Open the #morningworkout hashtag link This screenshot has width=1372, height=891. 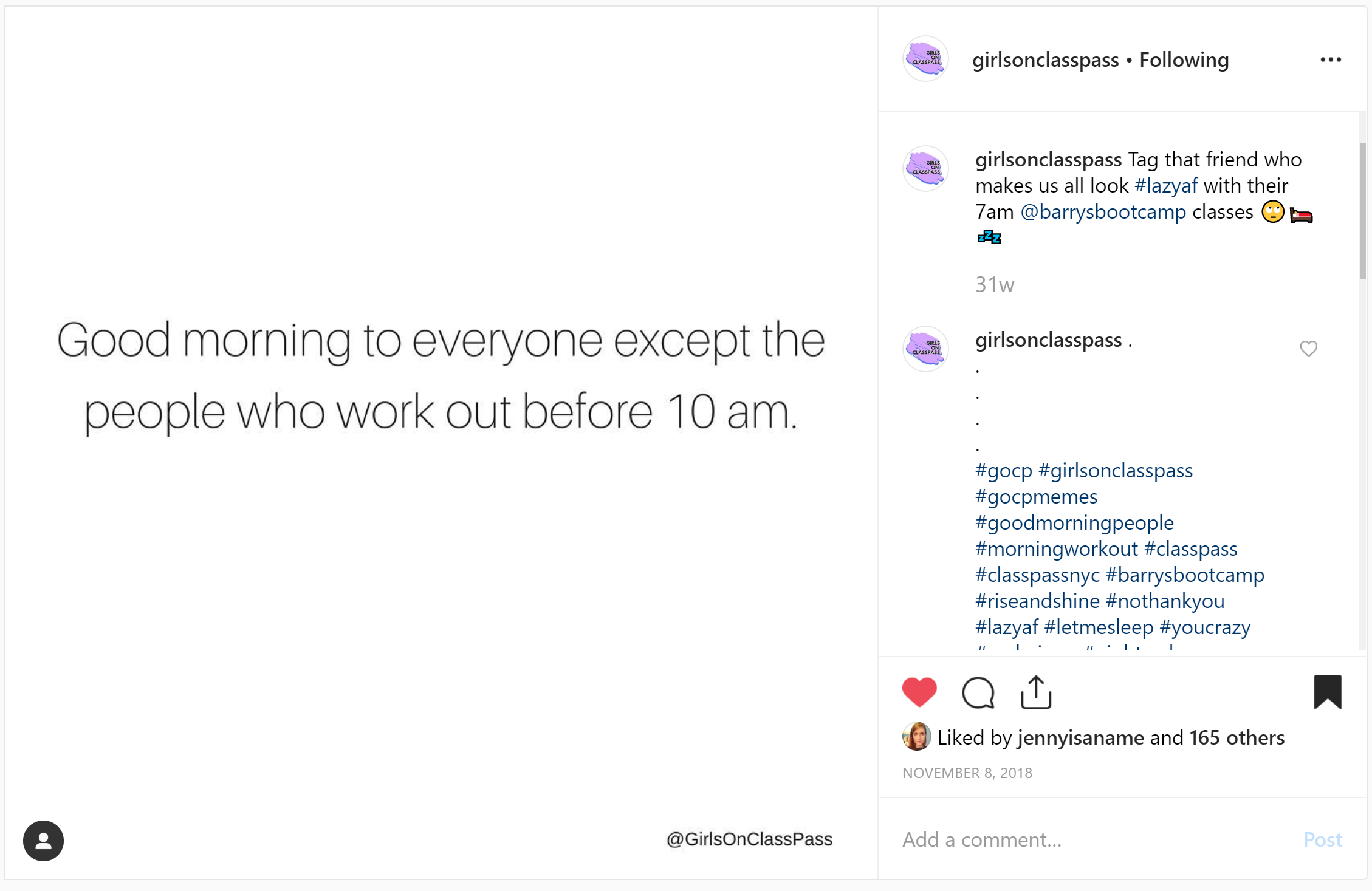coord(1056,549)
